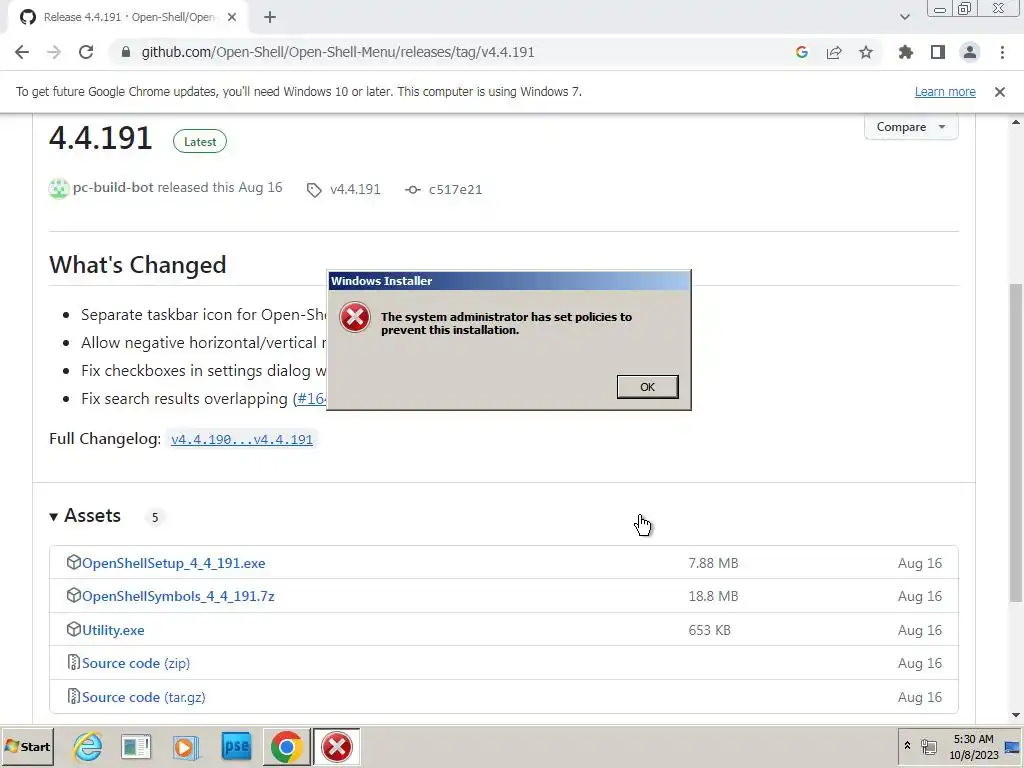Viewport: 1024px width, 768px height.
Task: Download Source code (zip)
Action: tap(136, 663)
